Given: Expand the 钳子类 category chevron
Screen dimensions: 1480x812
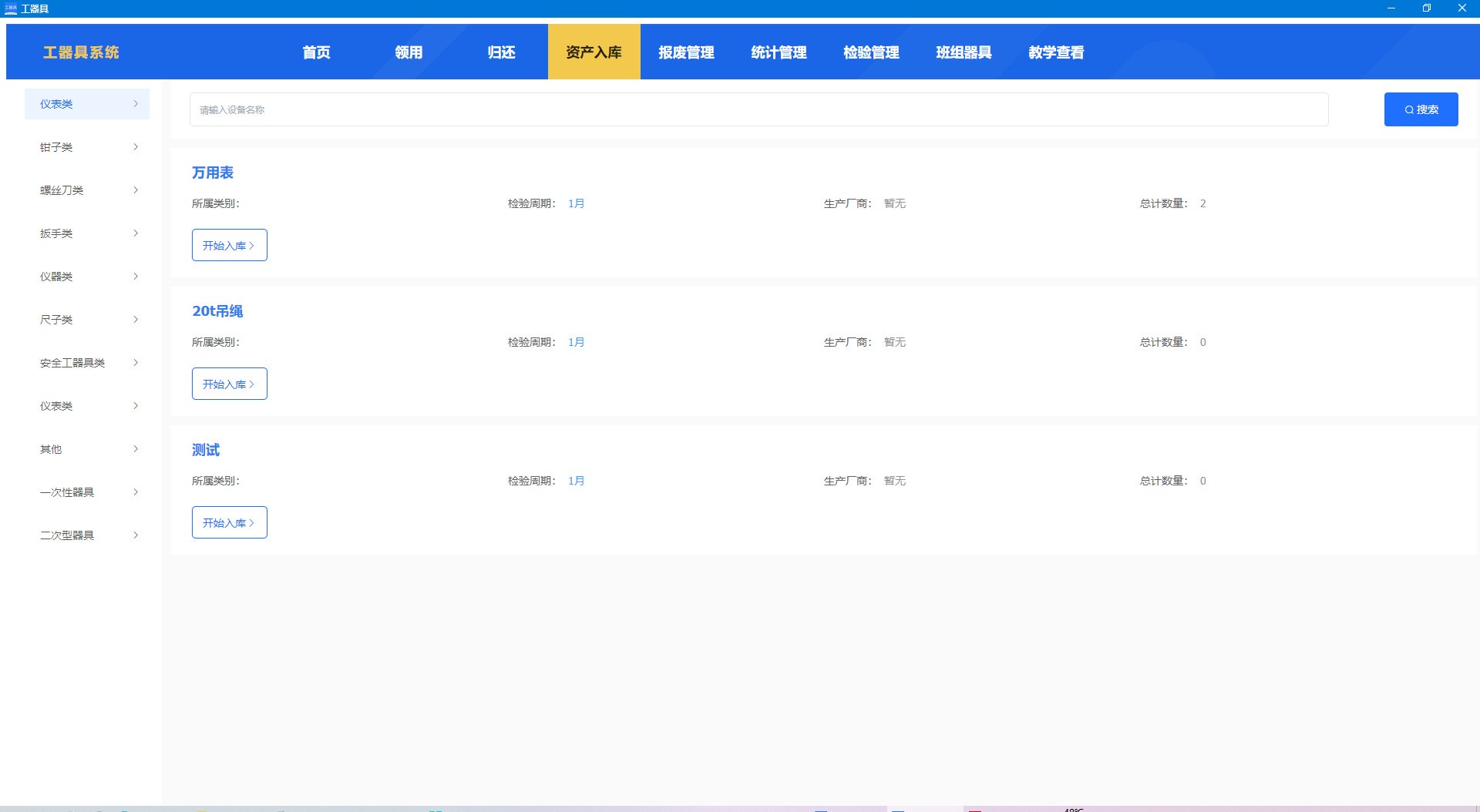Looking at the screenshot, I should [136, 147].
